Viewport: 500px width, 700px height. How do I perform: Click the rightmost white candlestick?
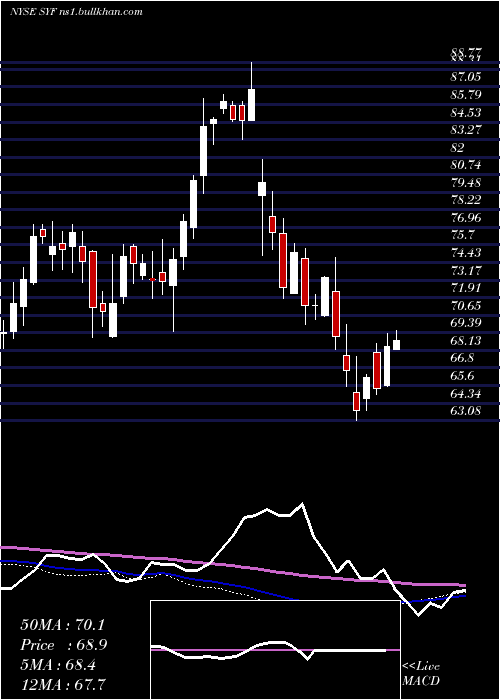click(396, 345)
